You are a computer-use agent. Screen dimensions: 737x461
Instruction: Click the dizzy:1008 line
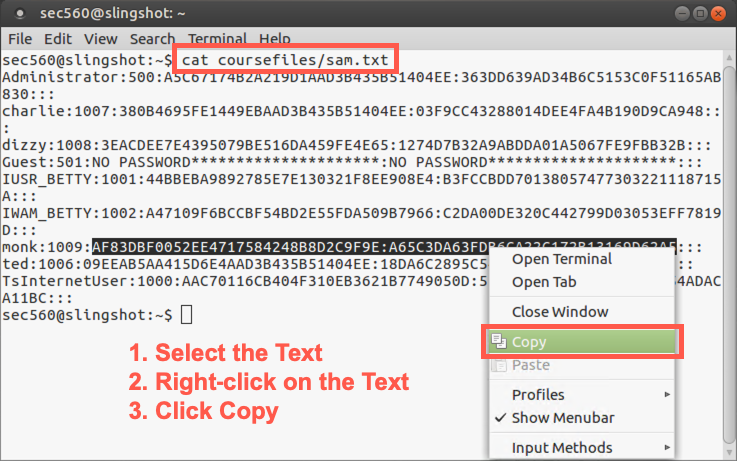tap(357, 145)
